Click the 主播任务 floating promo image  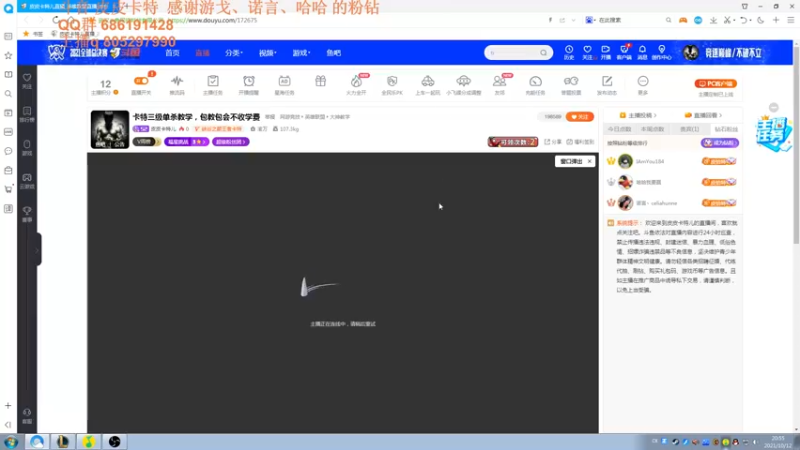[x=774, y=133]
